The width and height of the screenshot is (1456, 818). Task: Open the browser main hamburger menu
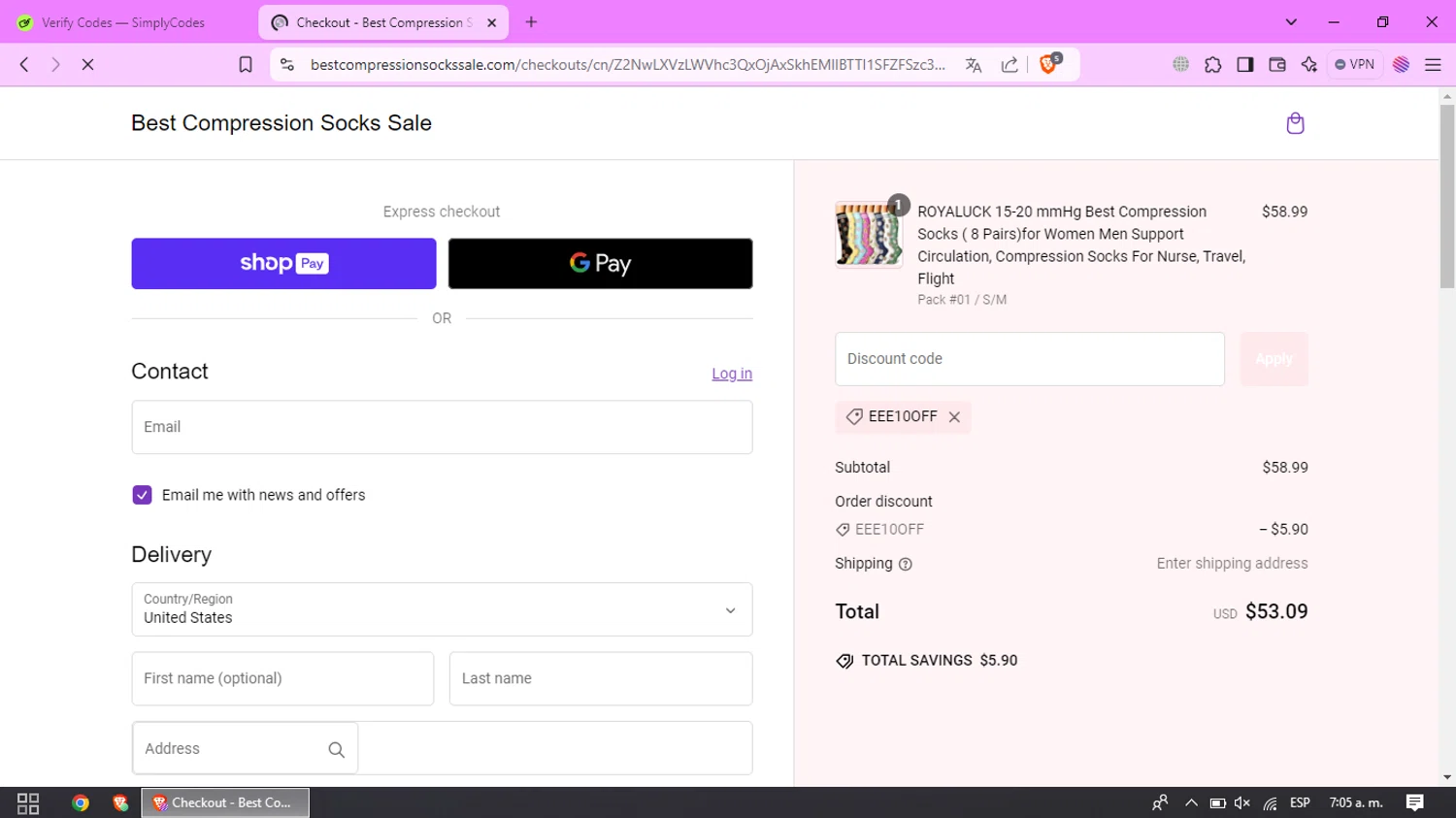pos(1433,64)
